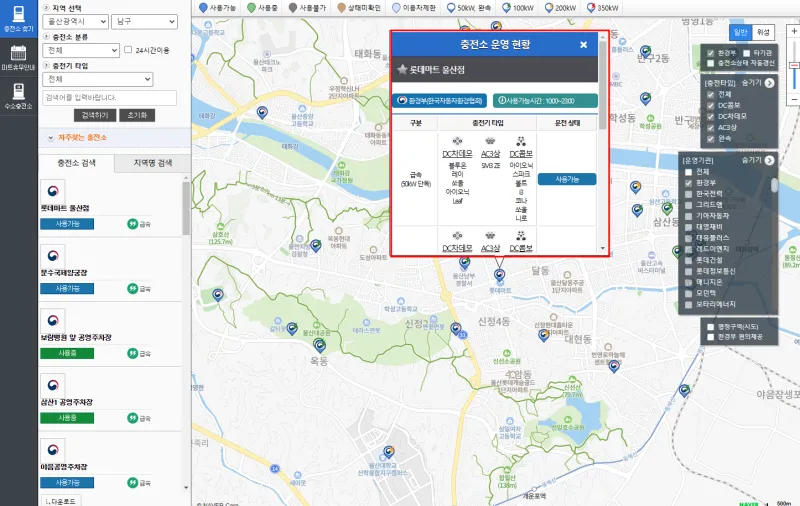The image size is (800, 506).
Task: Switch the map to 위성 view
Action: (x=763, y=32)
